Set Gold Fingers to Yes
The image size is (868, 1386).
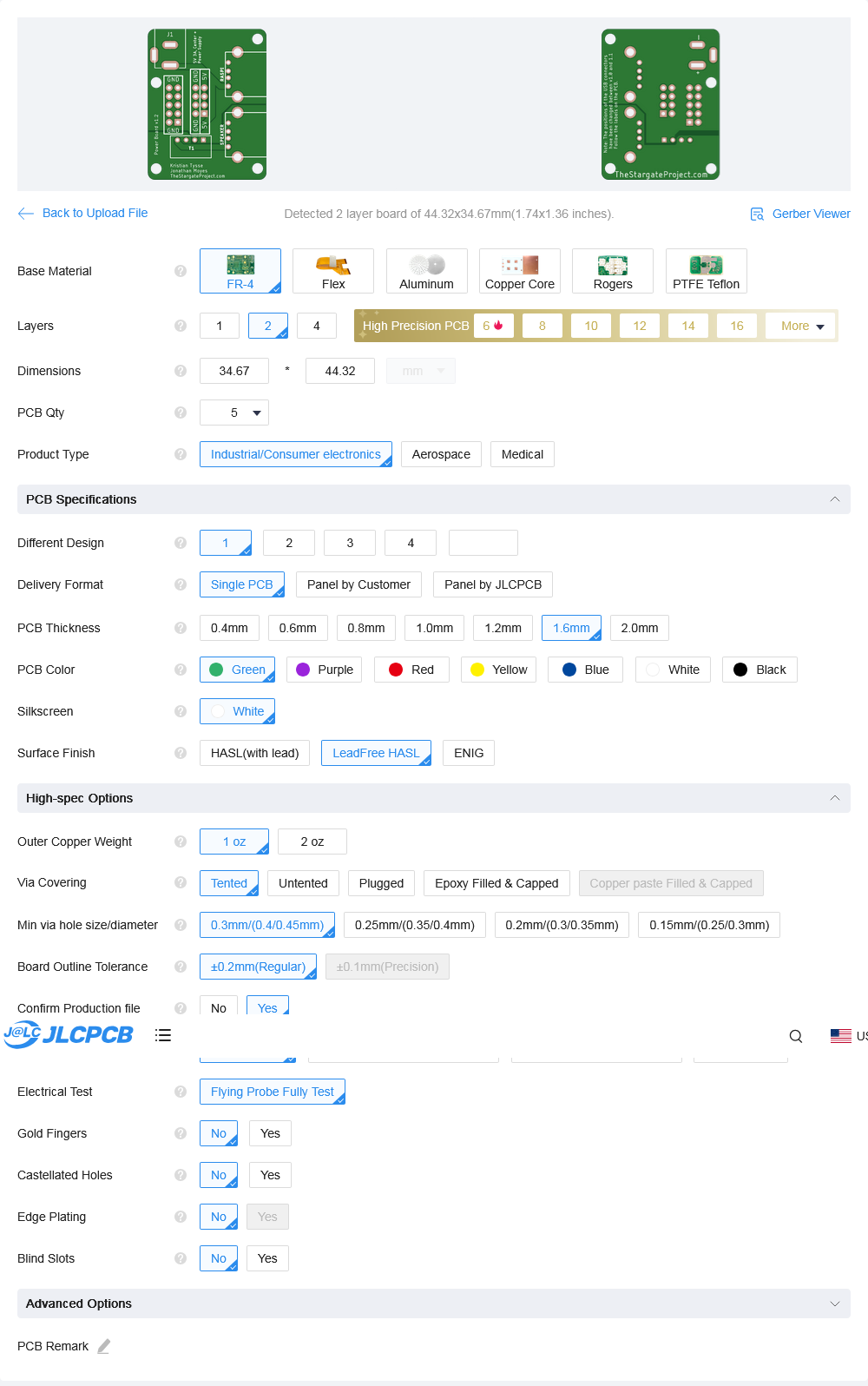tap(271, 1133)
